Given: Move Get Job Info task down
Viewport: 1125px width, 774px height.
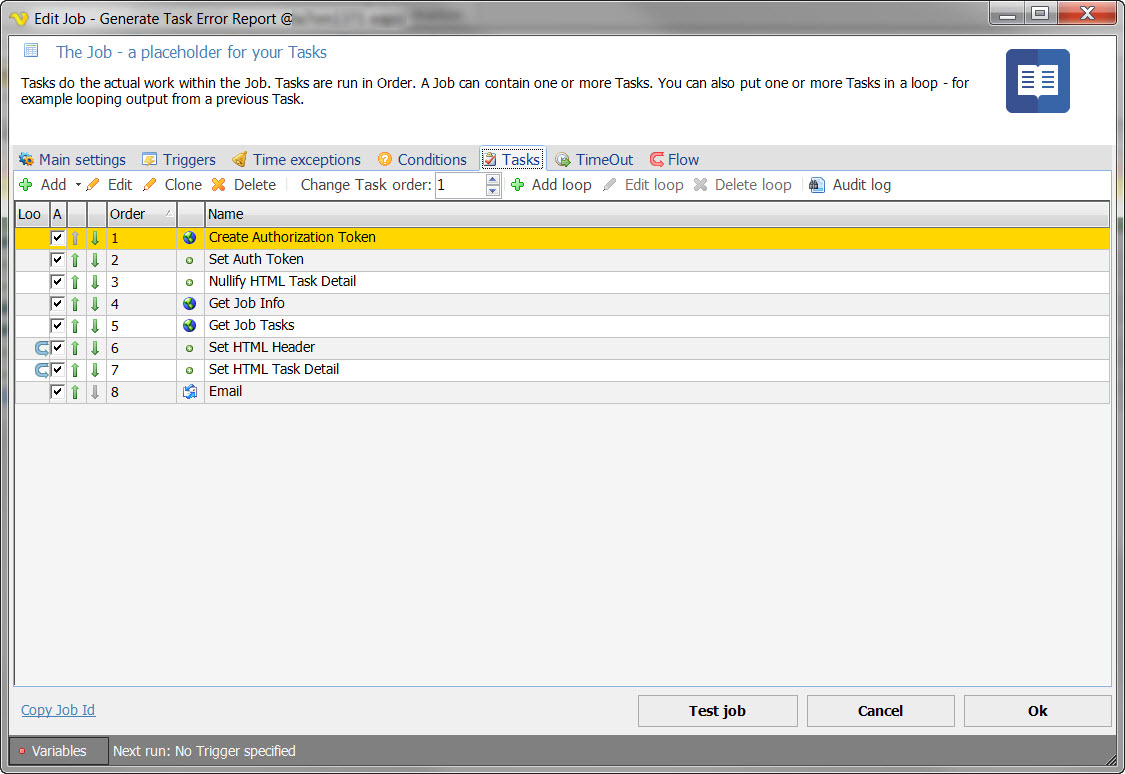Looking at the screenshot, I should (x=95, y=304).
